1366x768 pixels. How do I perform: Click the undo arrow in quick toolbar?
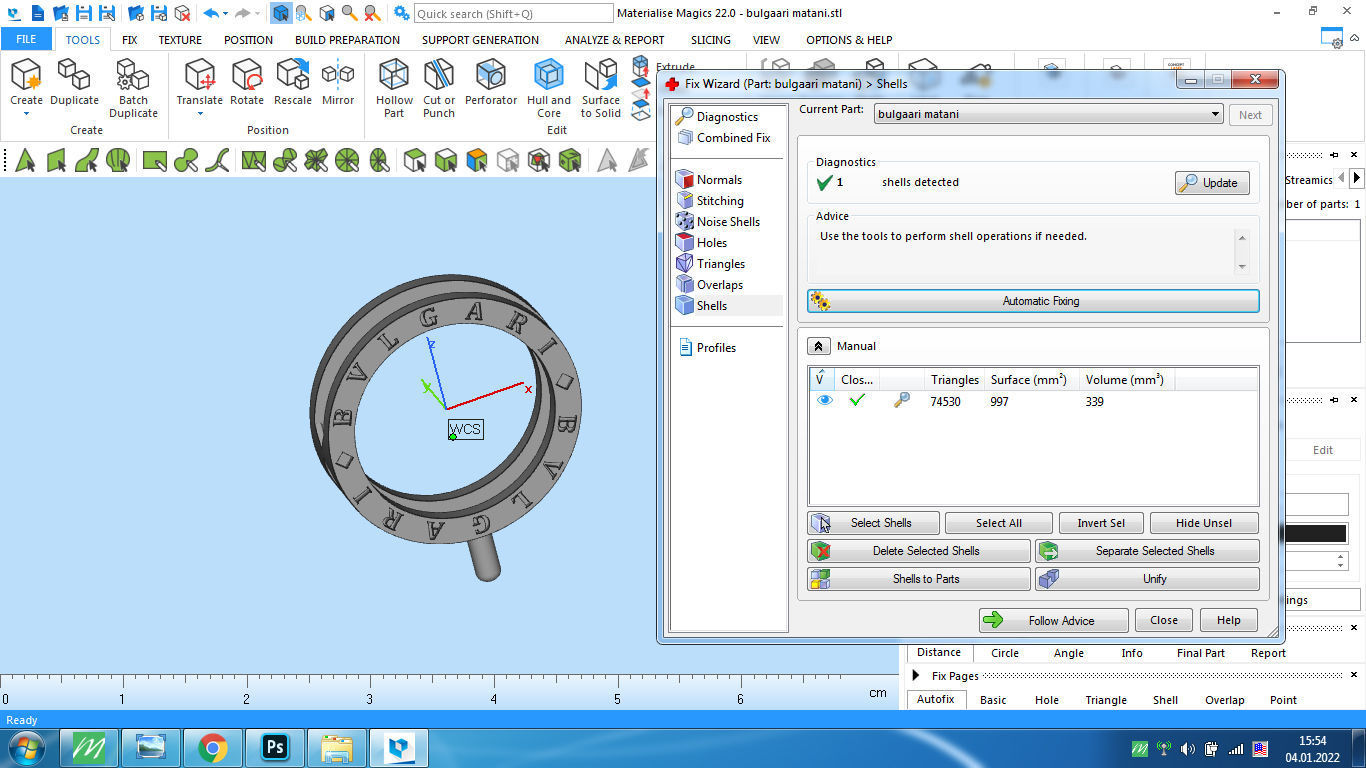(210, 13)
